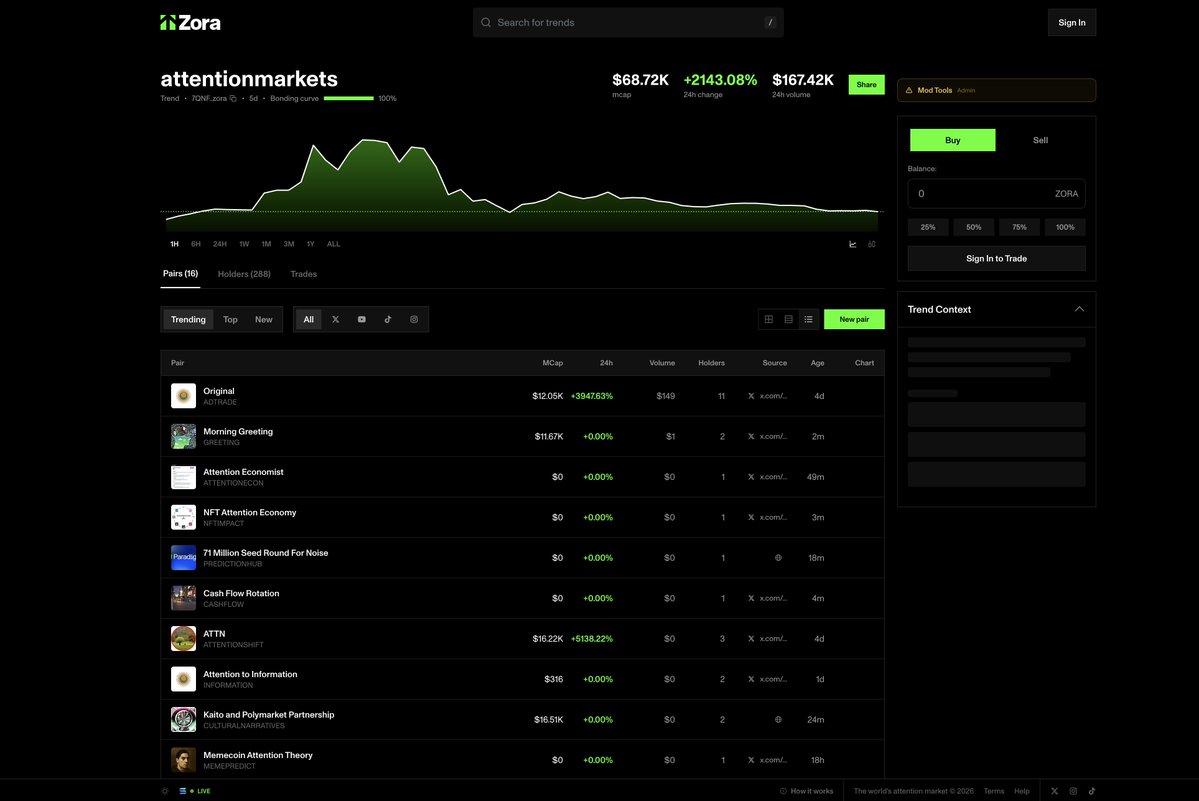Open the x.com source for Original

click(x=767, y=396)
